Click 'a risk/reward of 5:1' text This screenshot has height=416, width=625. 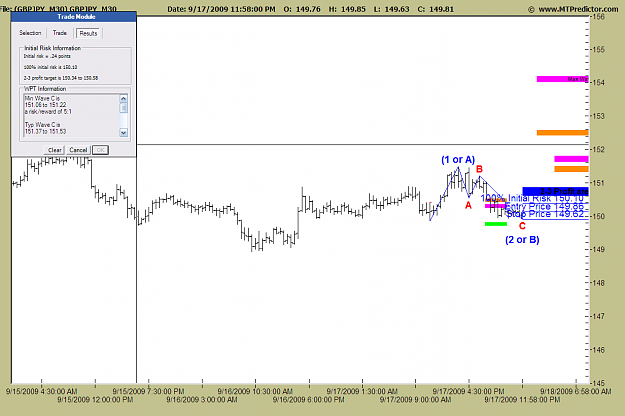(x=48, y=112)
